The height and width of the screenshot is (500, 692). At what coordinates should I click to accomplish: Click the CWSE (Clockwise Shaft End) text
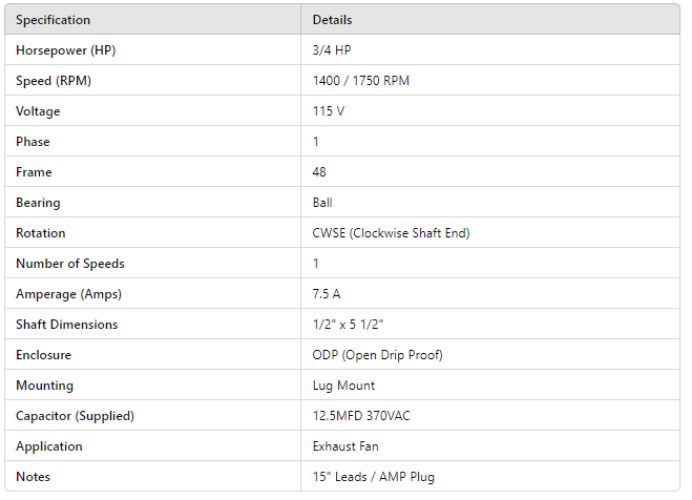[391, 233]
